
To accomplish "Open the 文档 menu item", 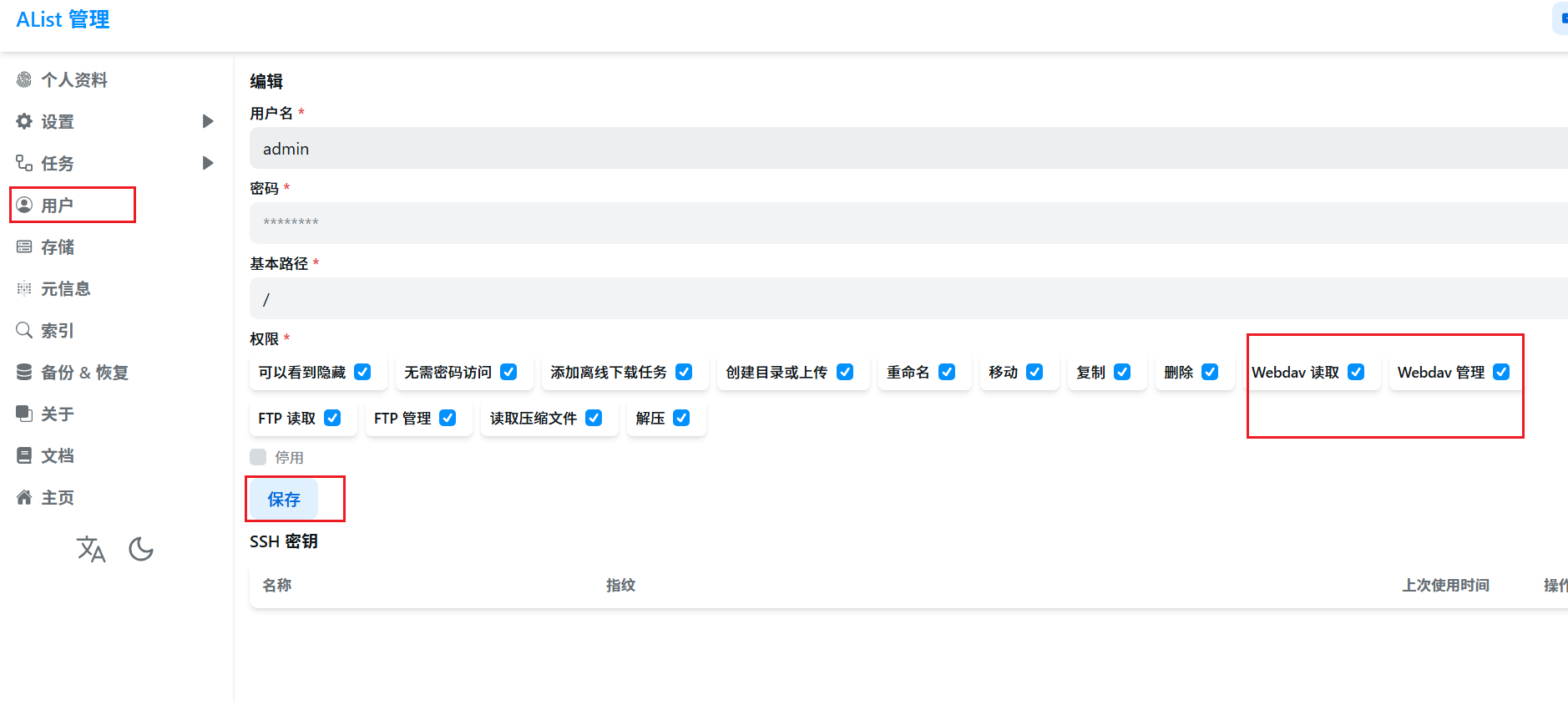I will pyautogui.click(x=58, y=455).
